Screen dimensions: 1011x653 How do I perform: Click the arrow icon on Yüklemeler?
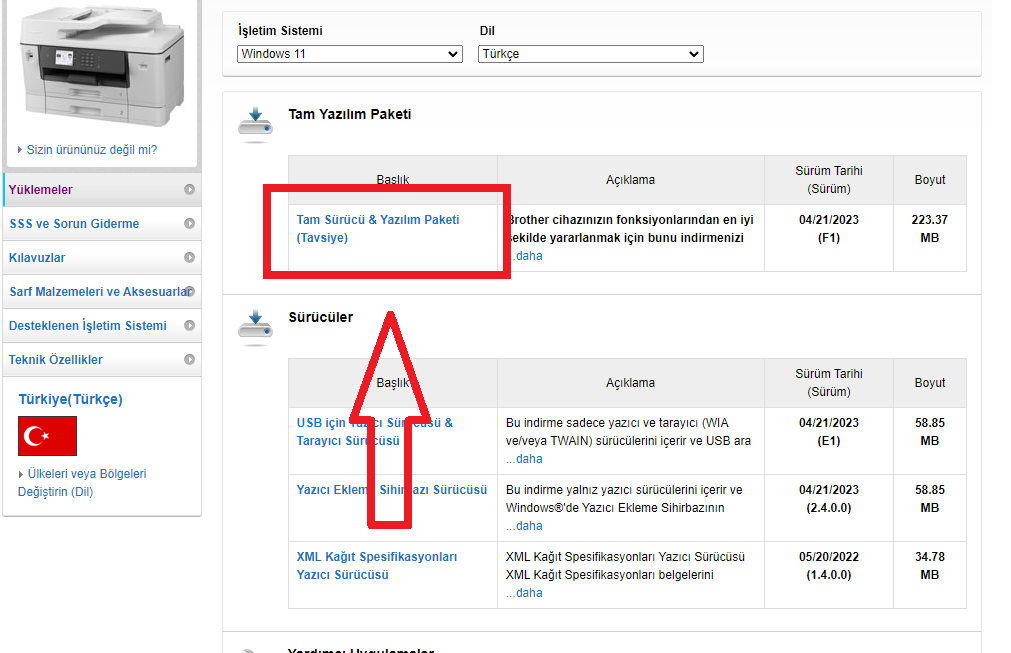click(189, 190)
